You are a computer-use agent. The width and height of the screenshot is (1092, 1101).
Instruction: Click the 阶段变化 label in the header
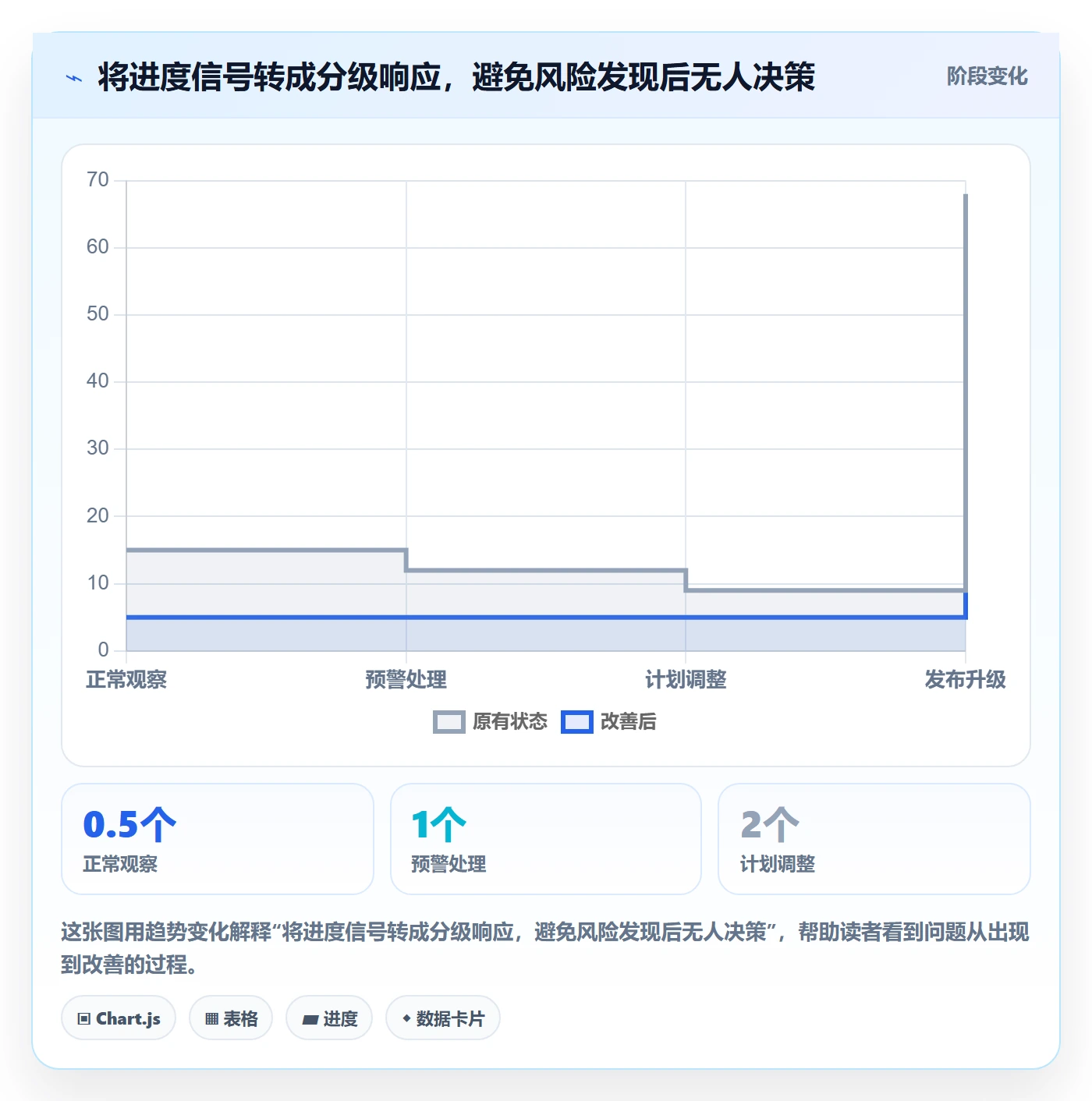987,76
